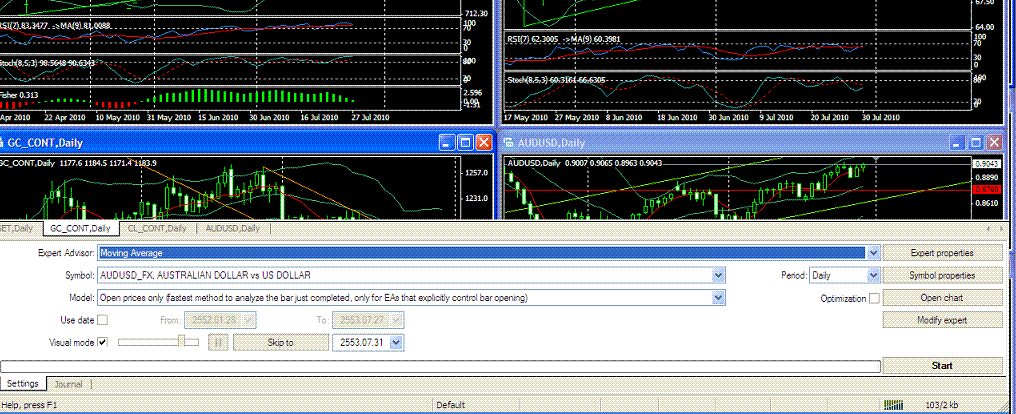Click the 1257.0 price scale label
This screenshot has width=1016, height=414.
pos(475,173)
